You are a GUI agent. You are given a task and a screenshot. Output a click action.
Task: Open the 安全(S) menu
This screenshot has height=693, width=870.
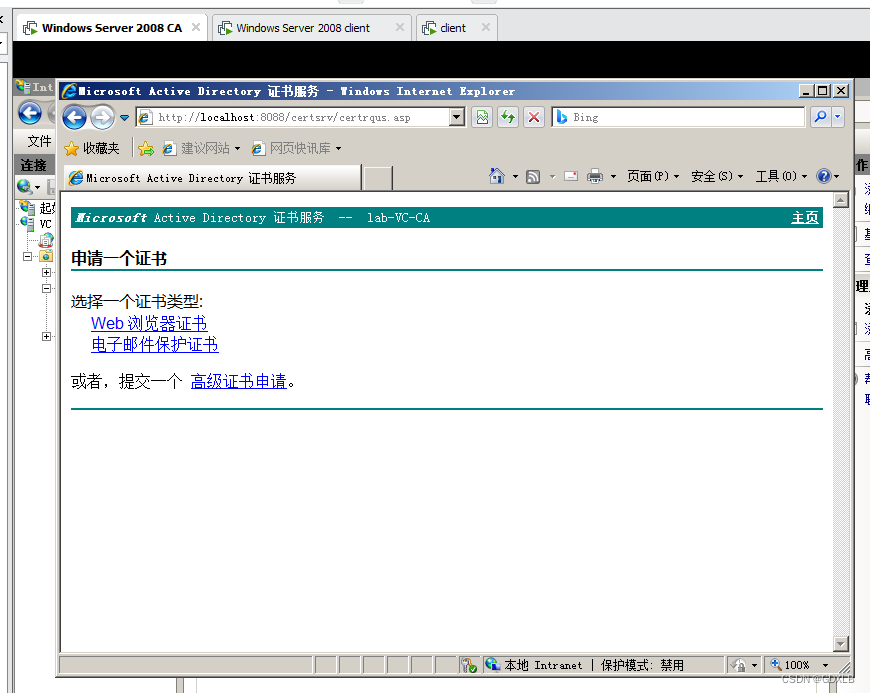tap(717, 176)
